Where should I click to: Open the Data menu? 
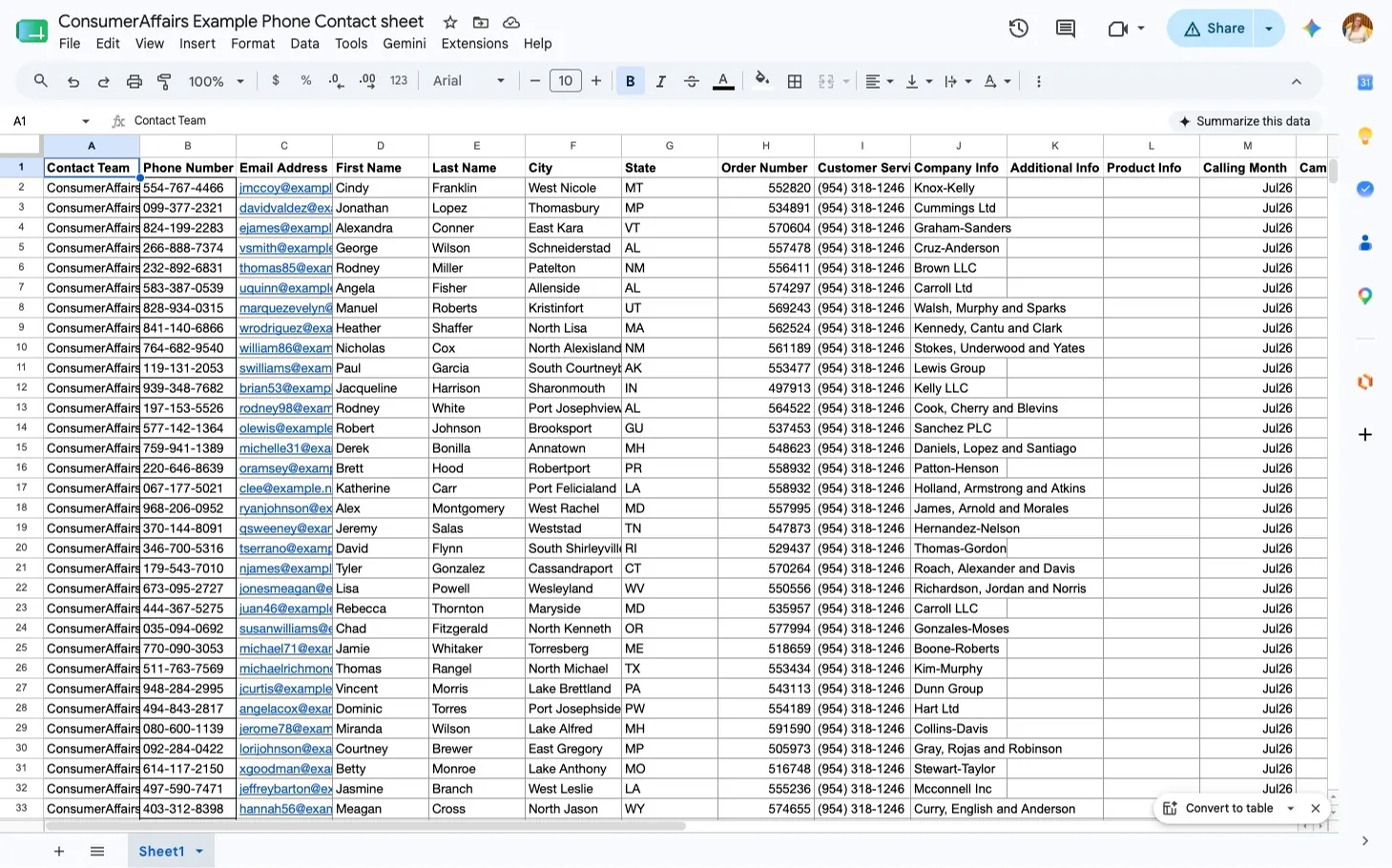(x=305, y=43)
